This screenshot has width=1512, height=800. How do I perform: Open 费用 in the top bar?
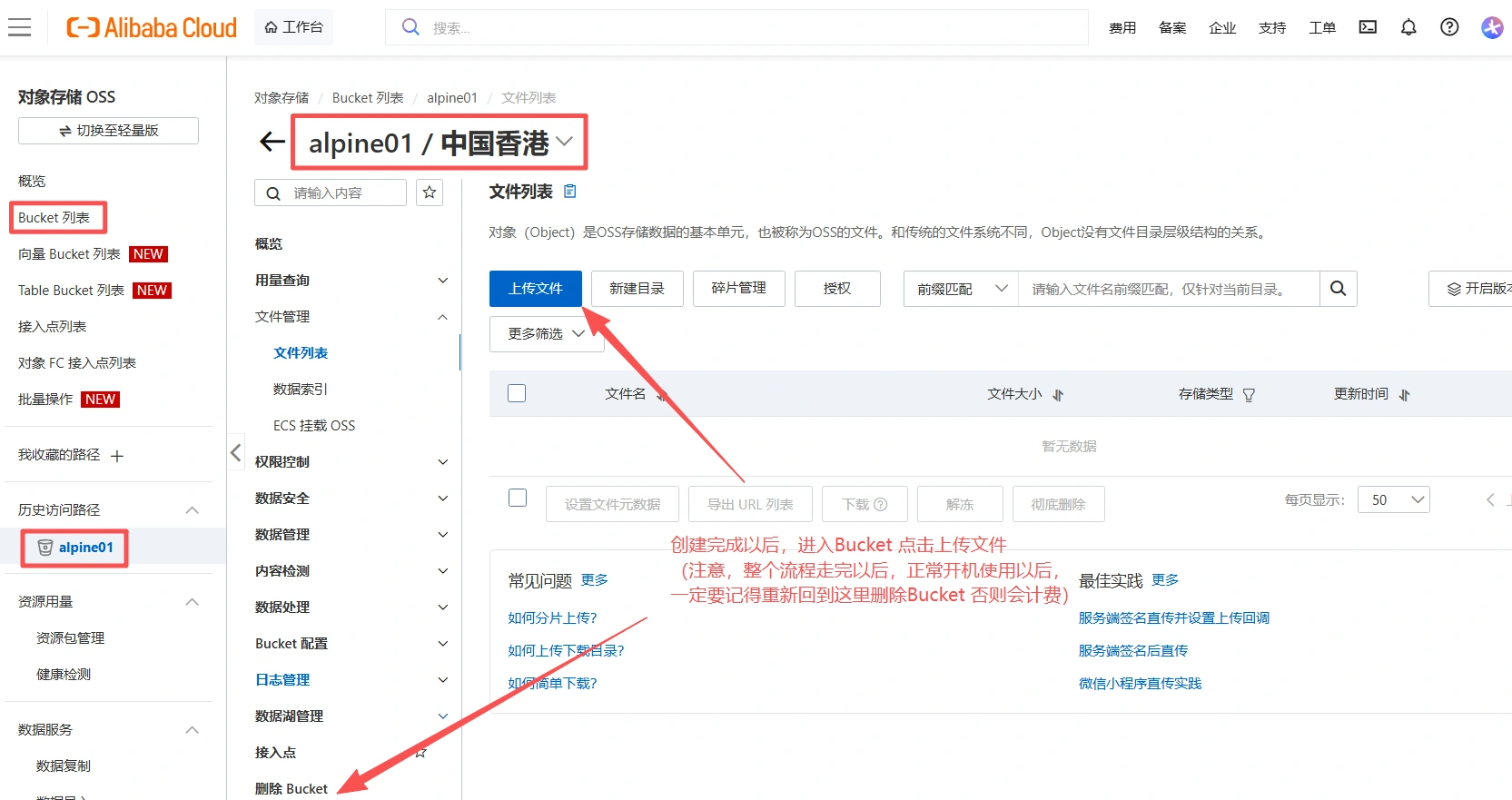(1122, 28)
